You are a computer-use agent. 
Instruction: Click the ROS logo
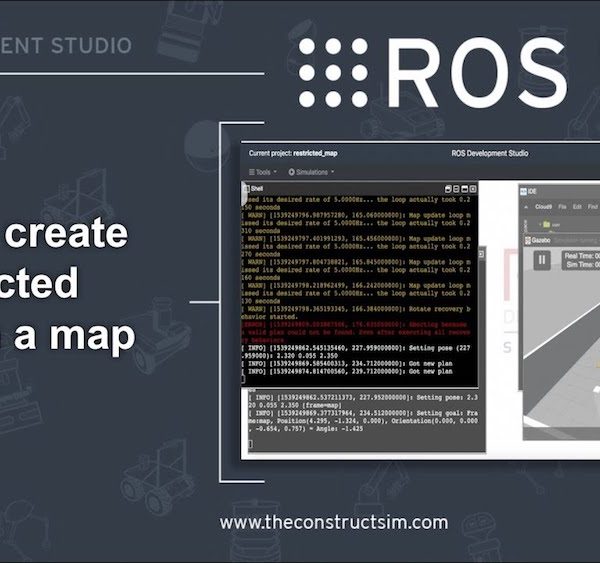click(x=433, y=72)
